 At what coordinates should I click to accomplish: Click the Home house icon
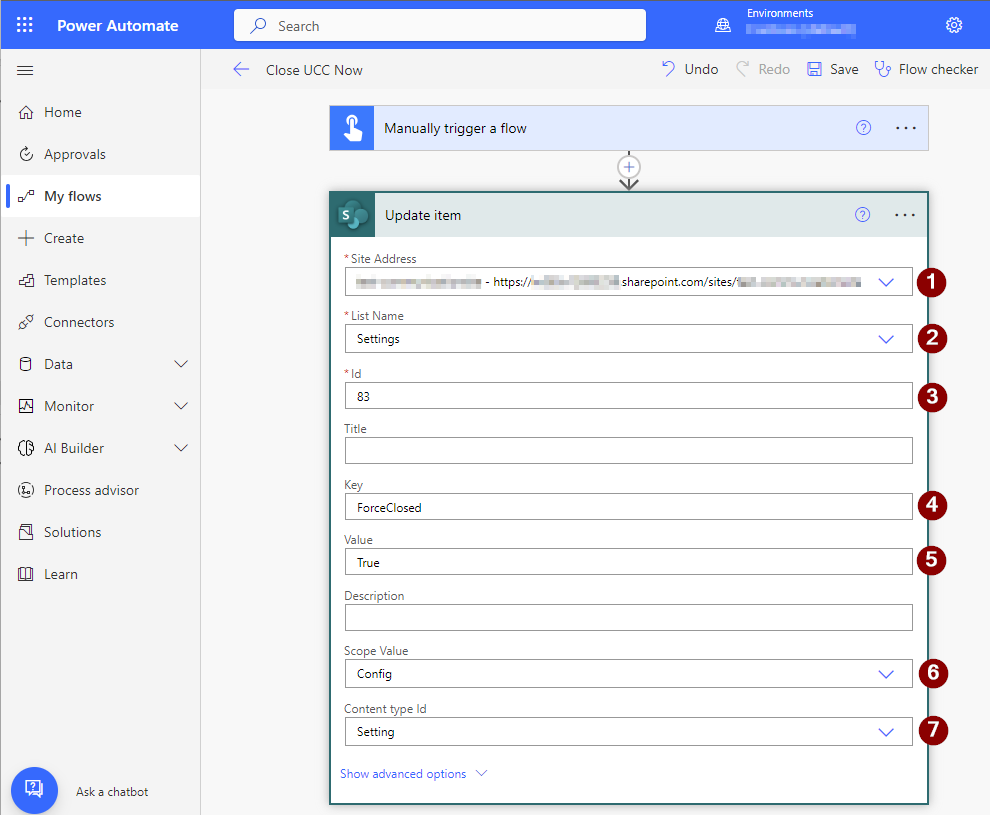[26, 112]
